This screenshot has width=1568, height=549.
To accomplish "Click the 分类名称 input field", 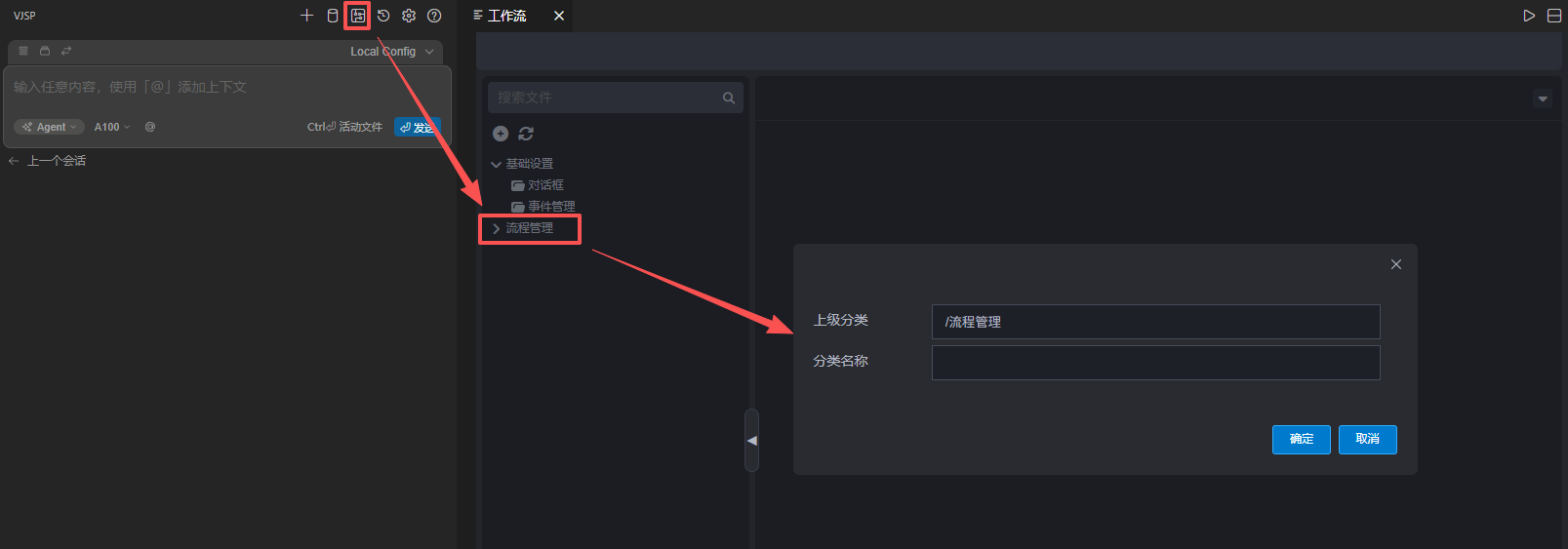I will (x=1155, y=363).
